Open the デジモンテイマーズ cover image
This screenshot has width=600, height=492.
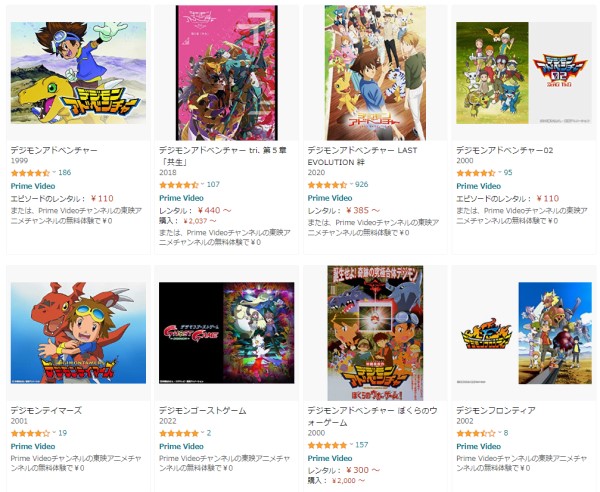coord(78,333)
